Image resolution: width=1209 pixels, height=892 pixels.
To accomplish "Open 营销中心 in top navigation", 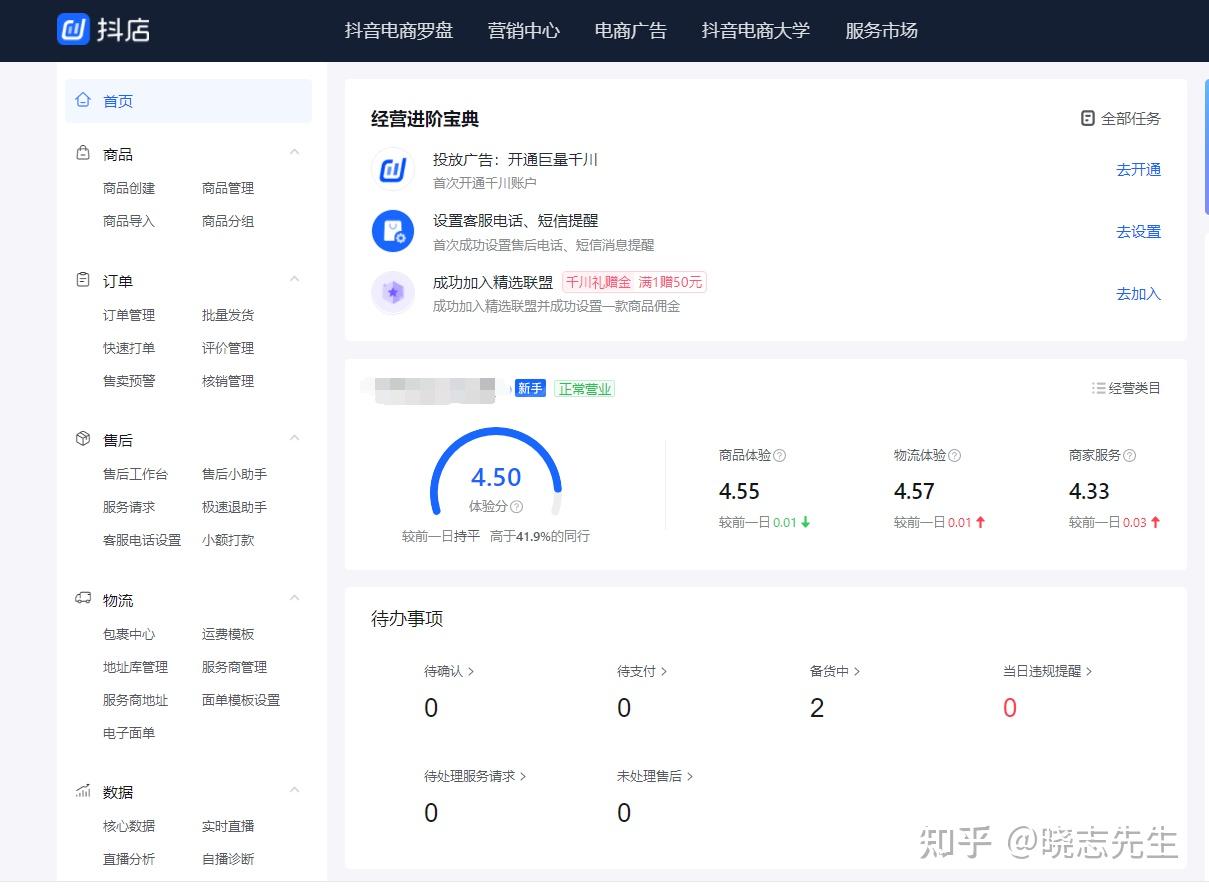I will tap(524, 31).
